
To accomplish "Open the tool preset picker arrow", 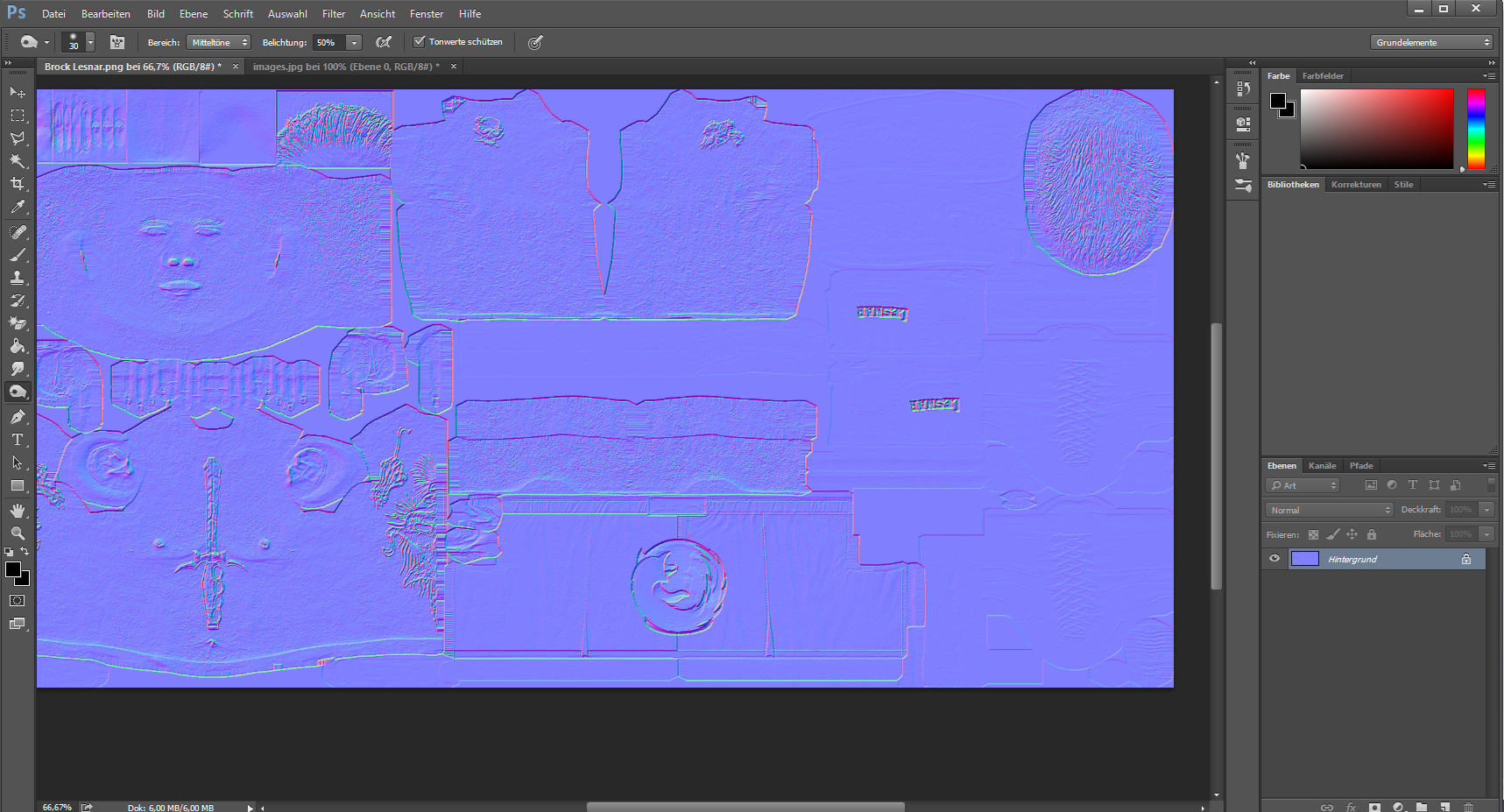I will click(x=46, y=42).
